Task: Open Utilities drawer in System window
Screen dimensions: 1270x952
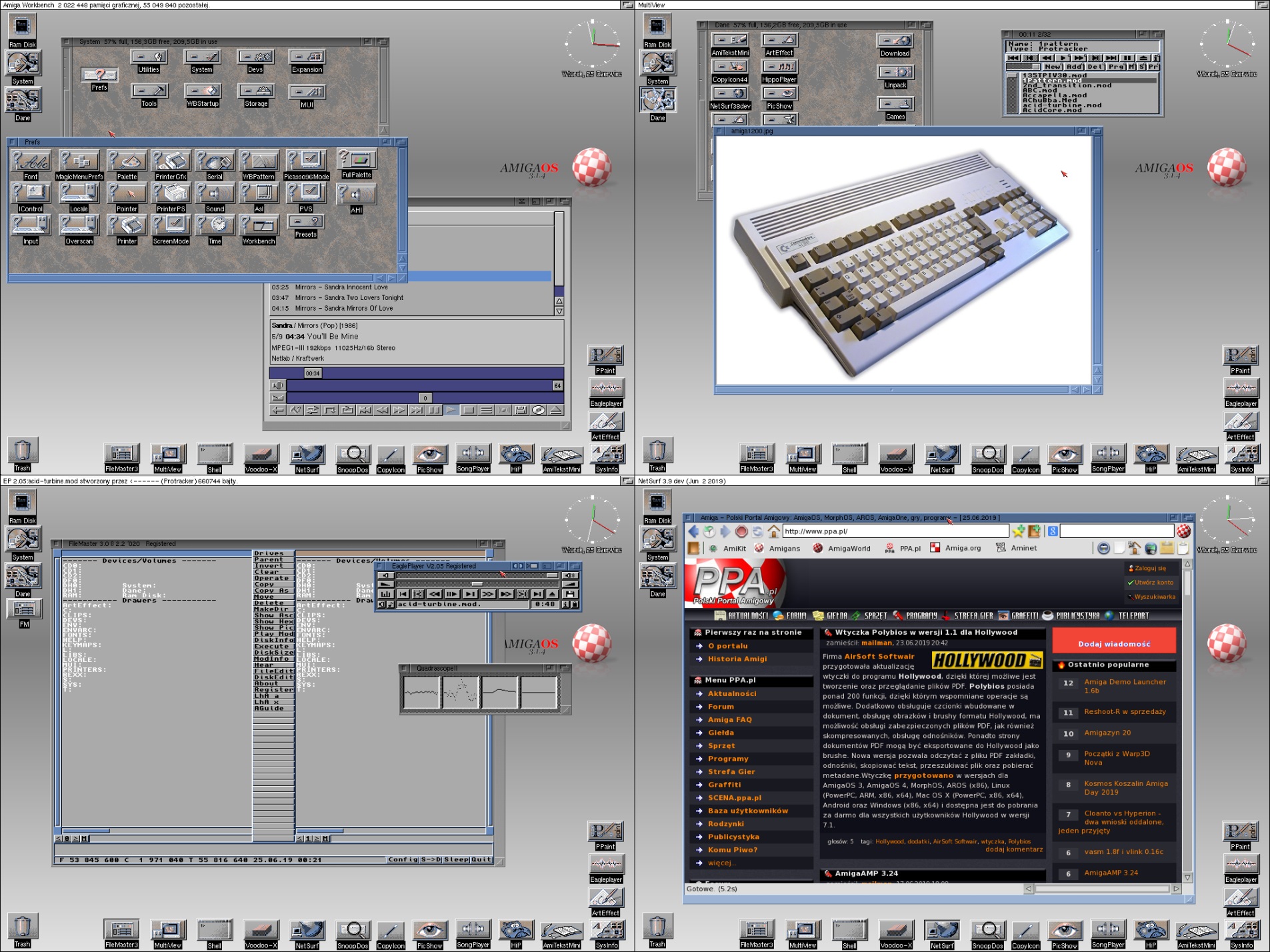Action: point(149,61)
